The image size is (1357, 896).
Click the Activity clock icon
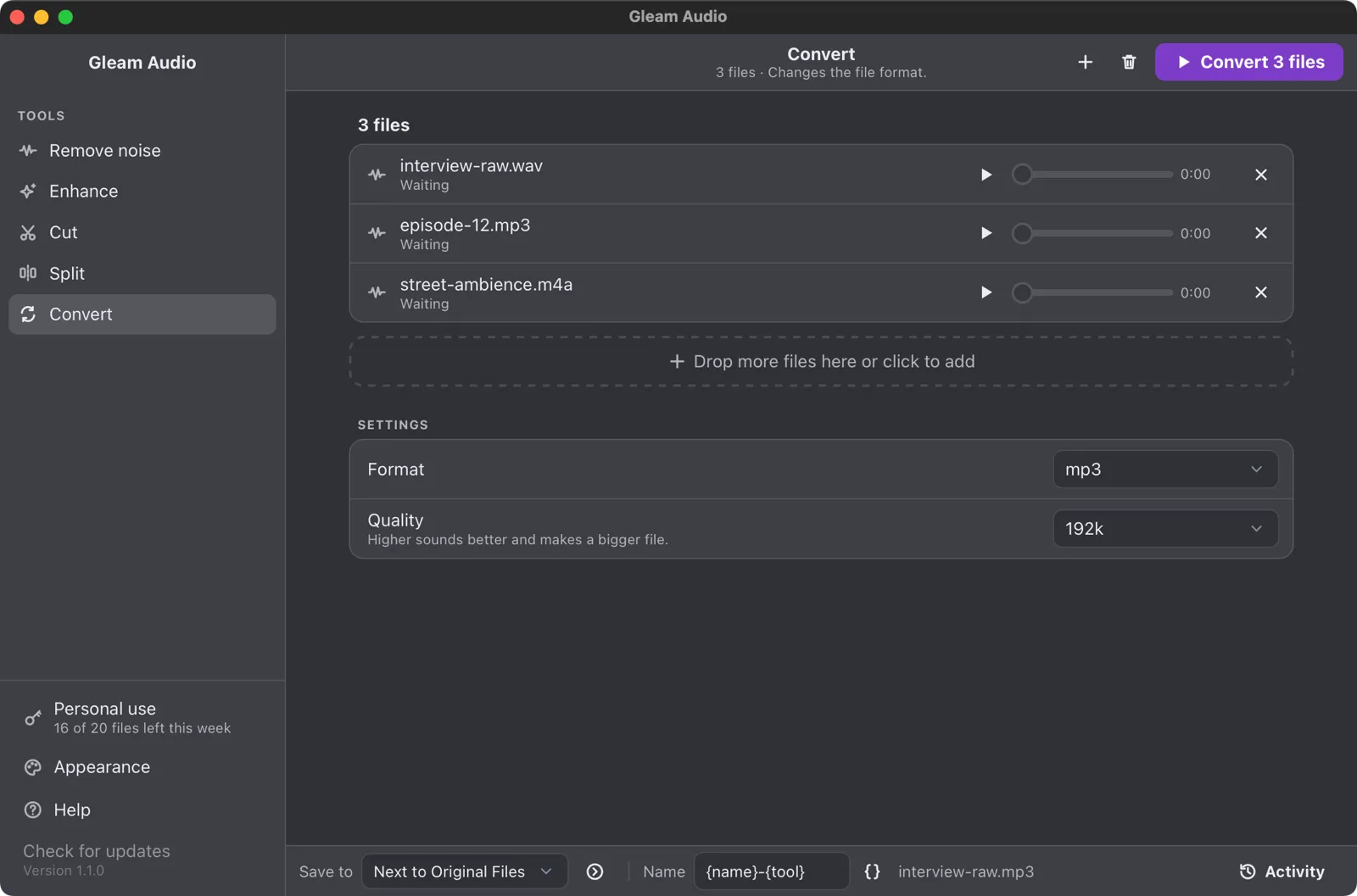pos(1248,871)
